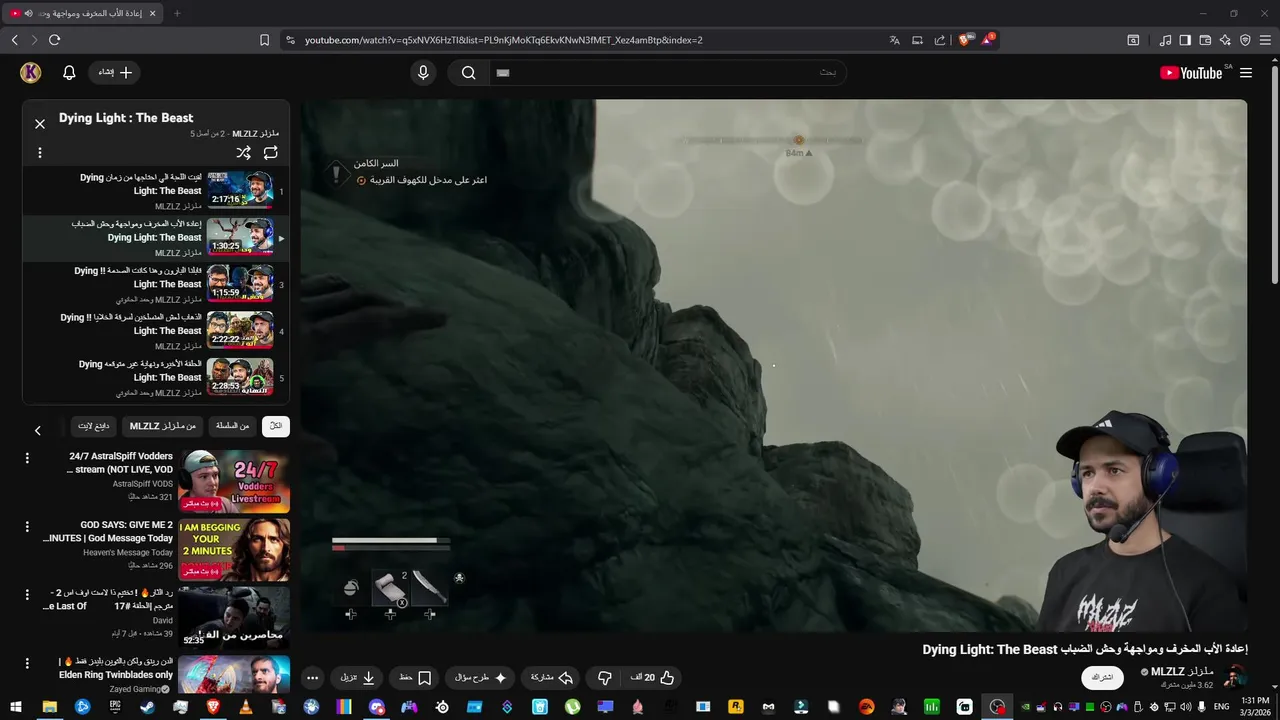Screen dimensions: 1280x720
Task: Click the YouTube search box
Action: (x=667, y=73)
